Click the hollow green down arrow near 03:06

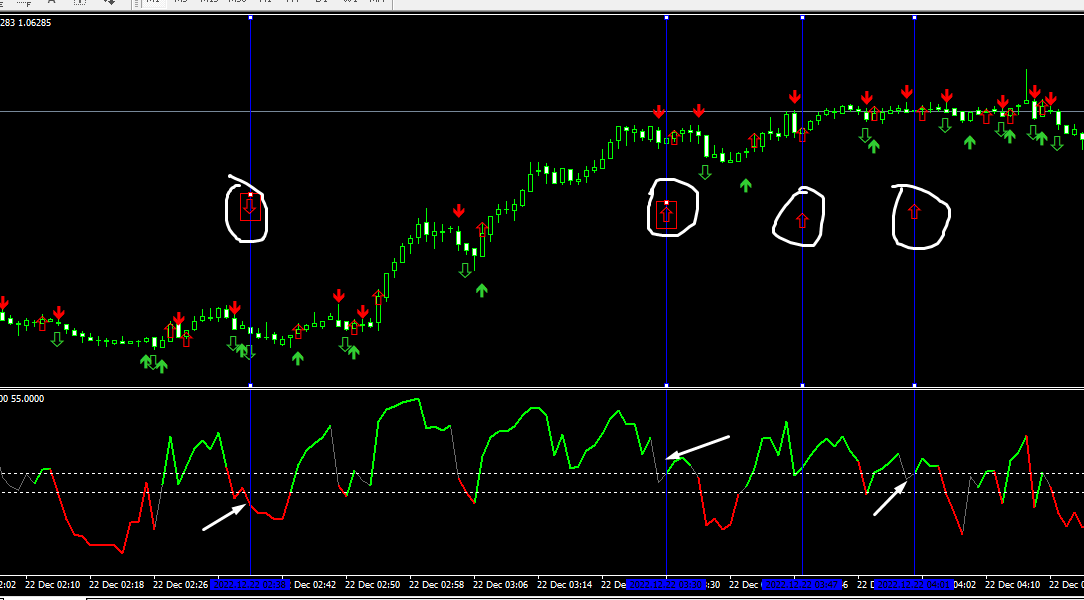[466, 270]
